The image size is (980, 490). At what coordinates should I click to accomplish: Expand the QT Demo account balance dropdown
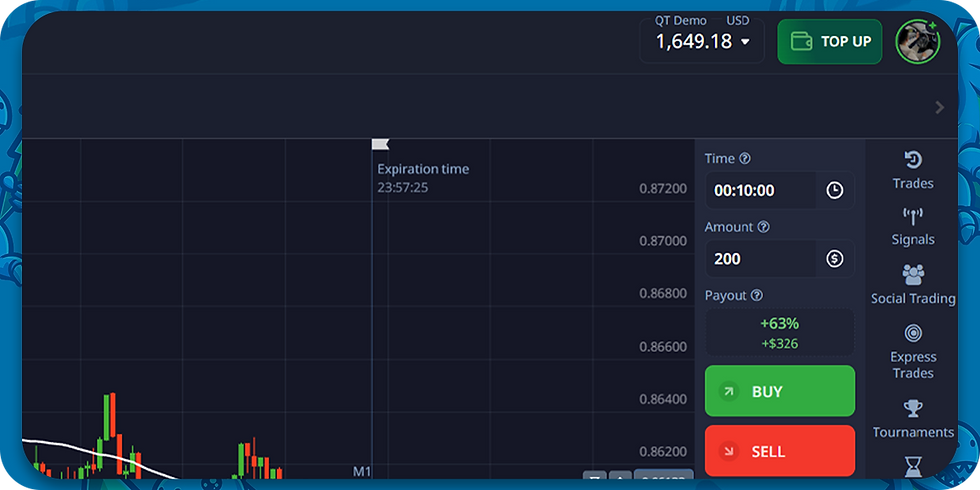click(x=702, y=41)
